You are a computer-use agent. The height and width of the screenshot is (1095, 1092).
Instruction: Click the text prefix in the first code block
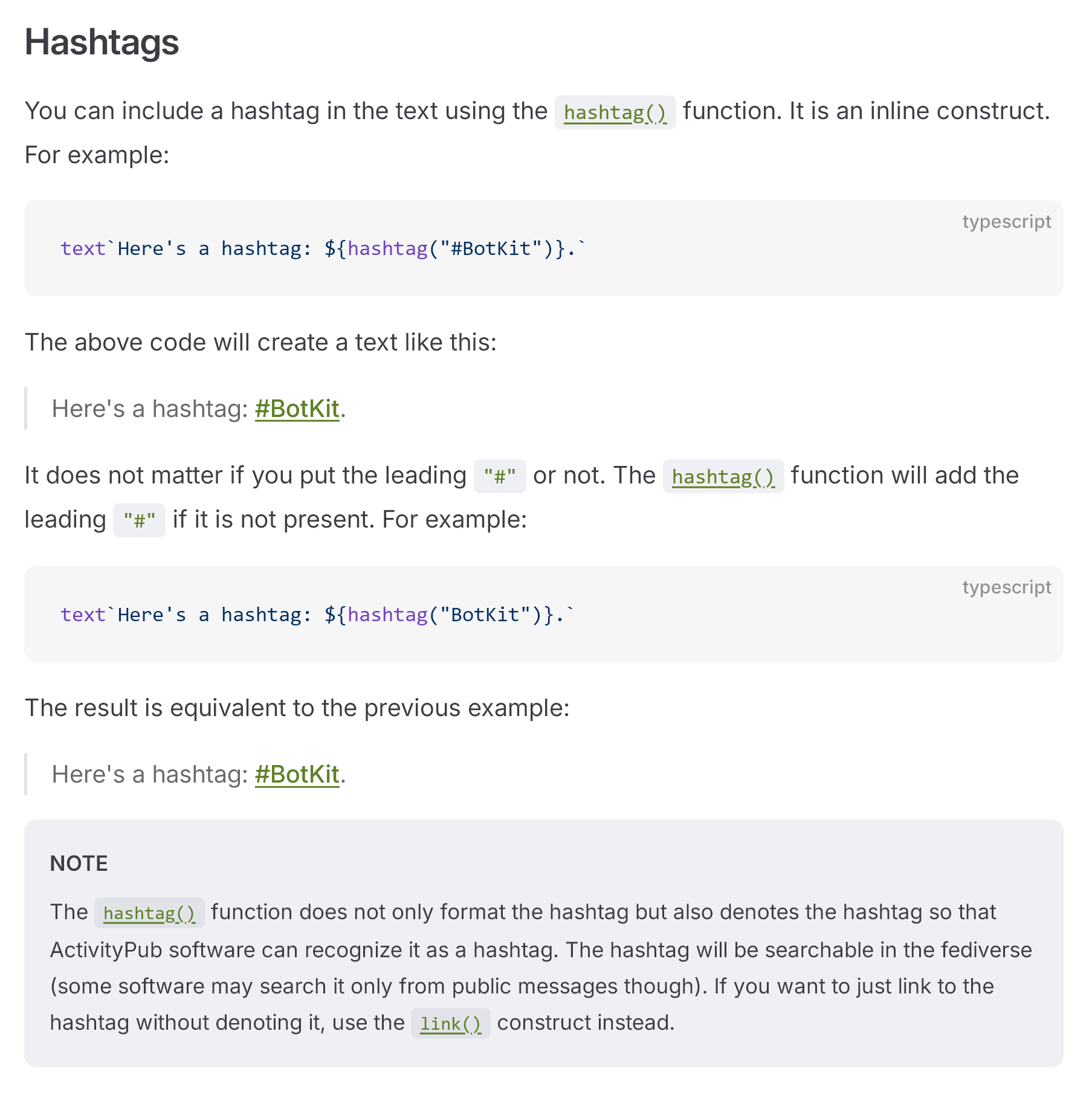83,248
